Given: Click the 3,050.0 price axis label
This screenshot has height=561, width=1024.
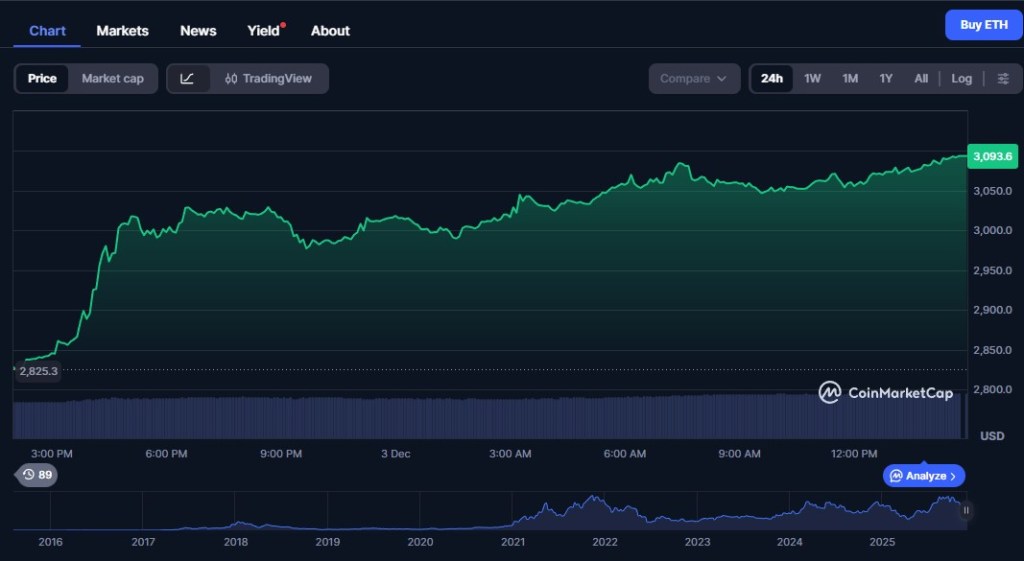Looking at the screenshot, I should click(992, 191).
